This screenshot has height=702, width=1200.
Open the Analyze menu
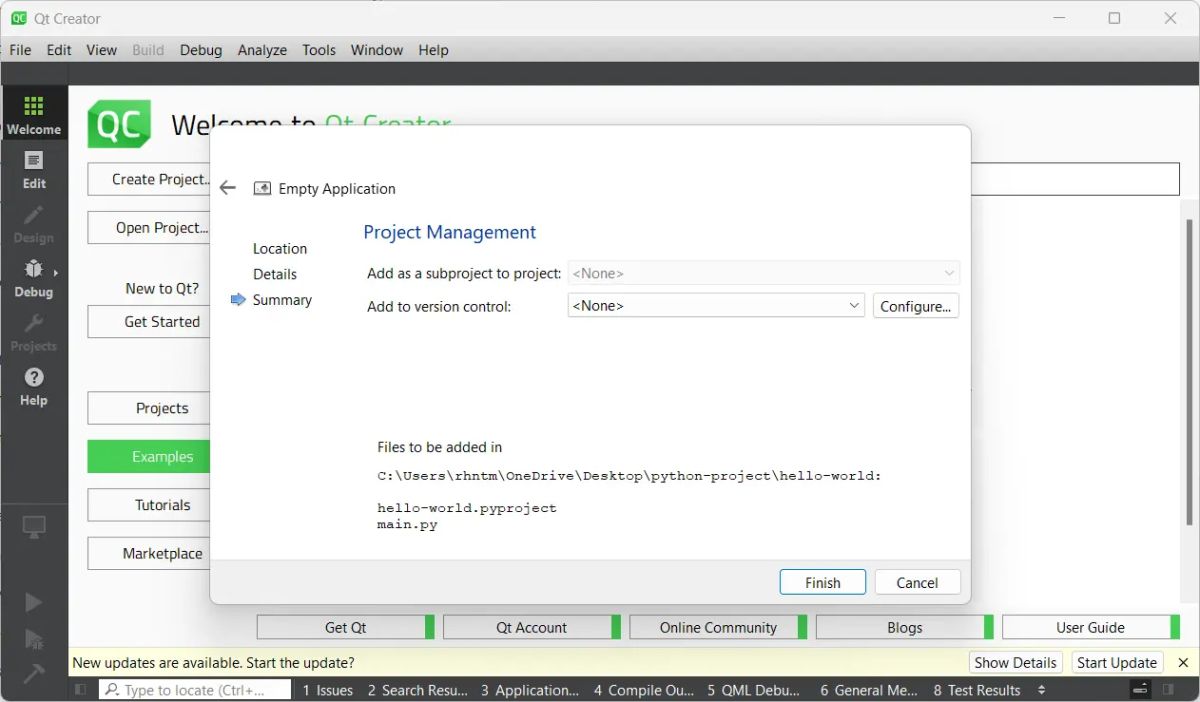point(262,50)
